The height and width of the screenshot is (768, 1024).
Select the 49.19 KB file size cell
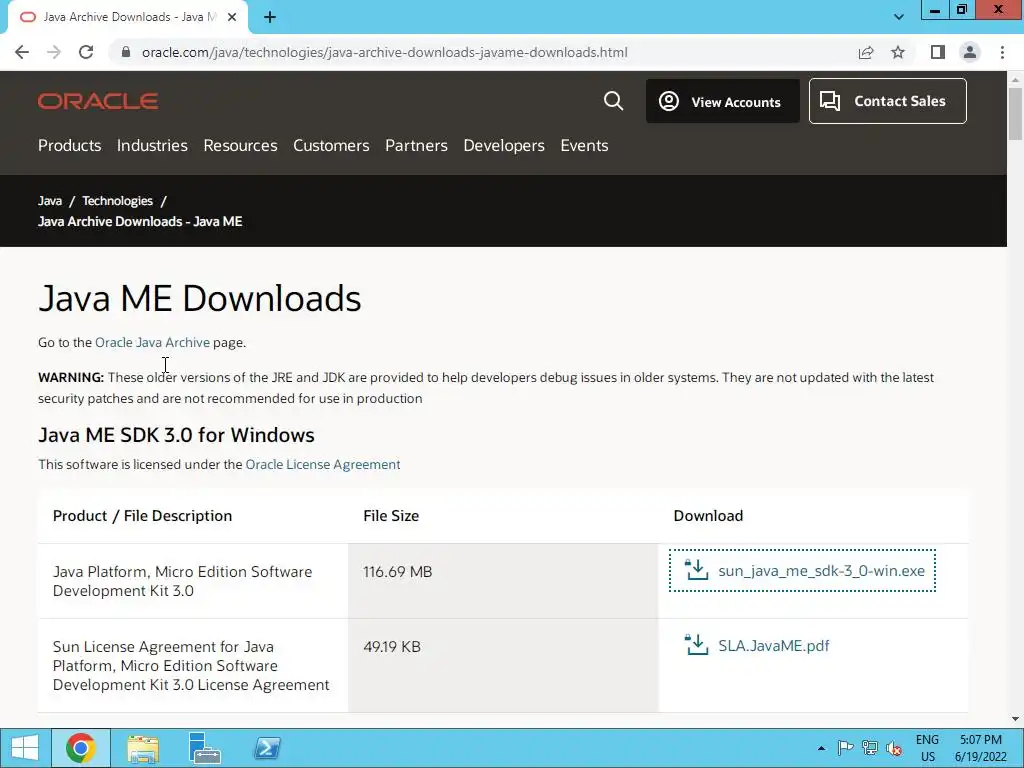[503, 665]
